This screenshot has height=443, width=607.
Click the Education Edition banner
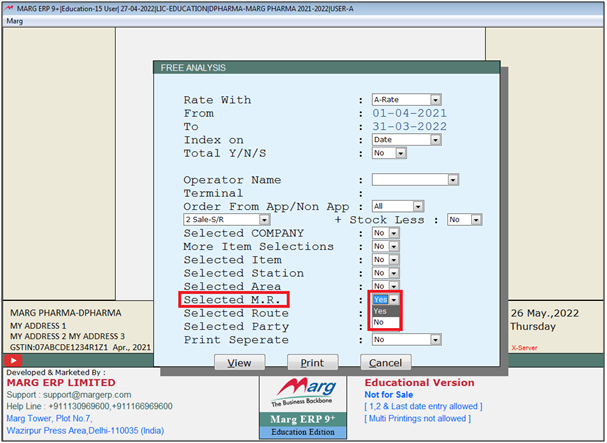click(303, 432)
